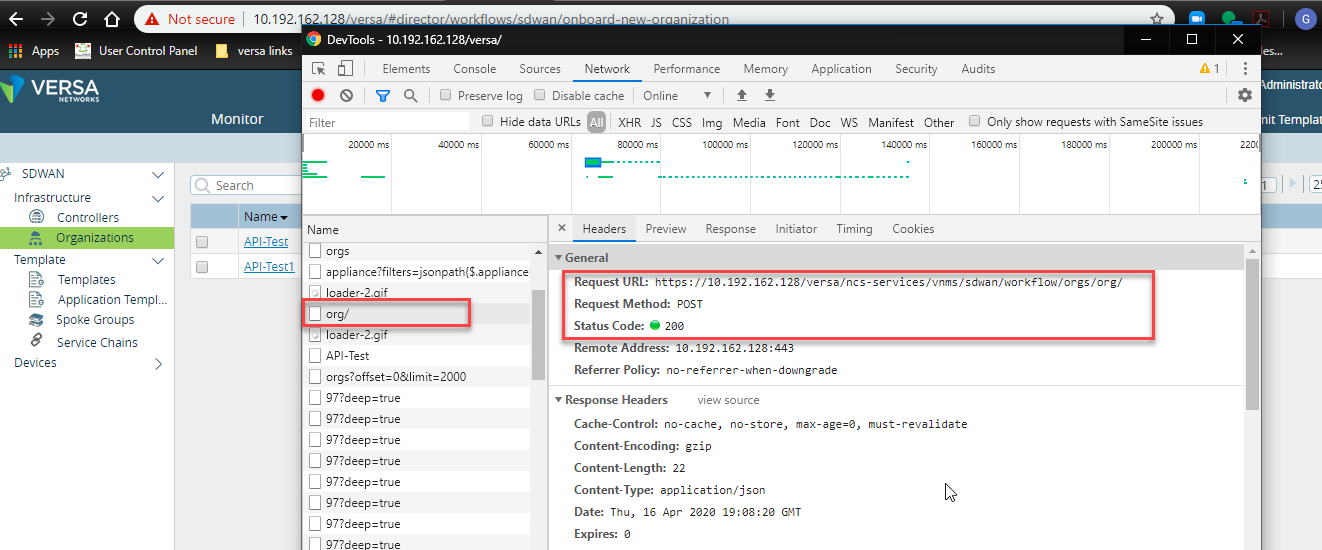The height and width of the screenshot is (550, 1322).
Task: Enable Disable cache checkbox
Action: click(540, 95)
